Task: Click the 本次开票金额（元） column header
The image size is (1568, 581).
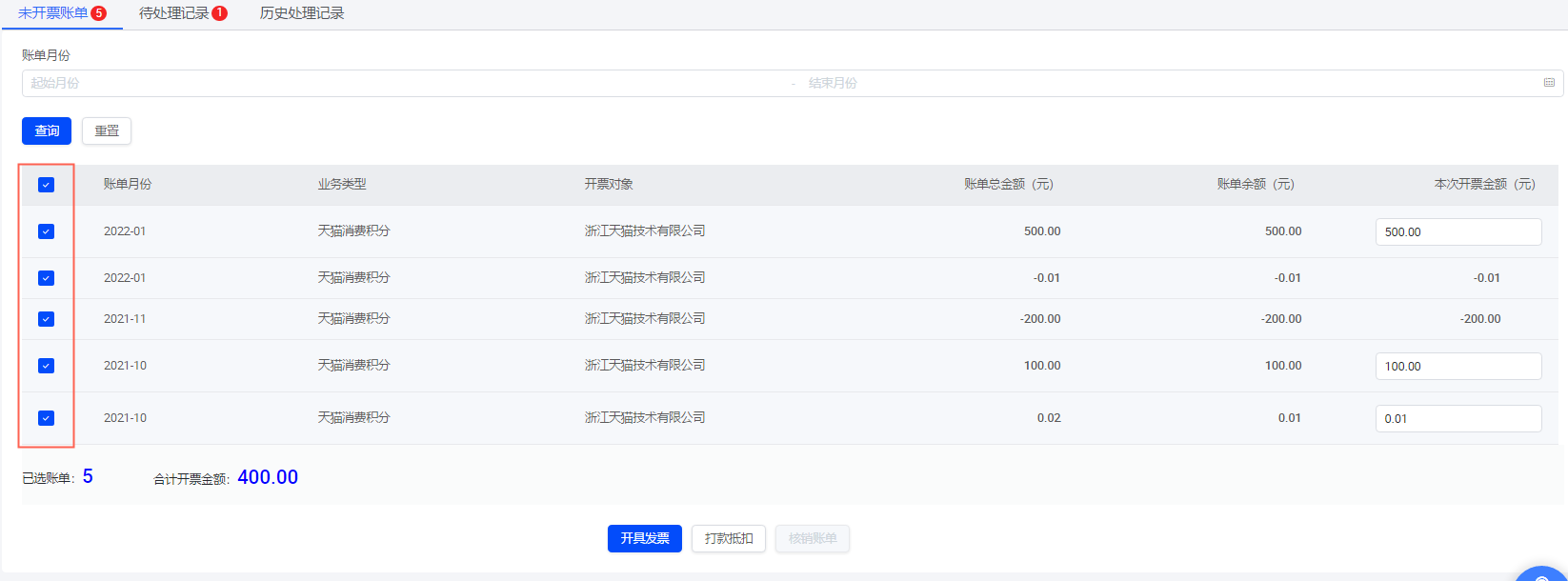Action: [x=1485, y=184]
